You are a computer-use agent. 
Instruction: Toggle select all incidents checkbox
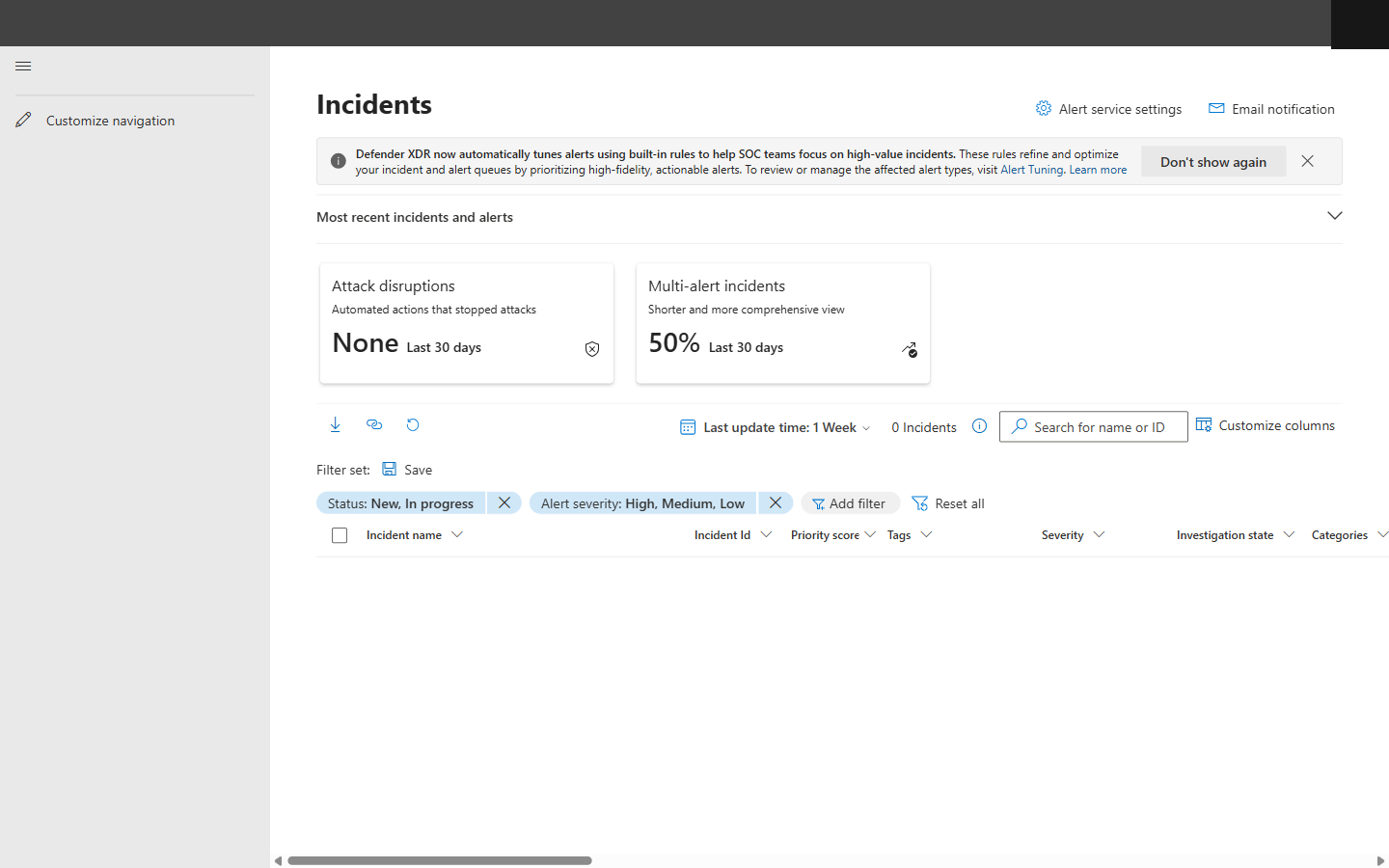(340, 534)
